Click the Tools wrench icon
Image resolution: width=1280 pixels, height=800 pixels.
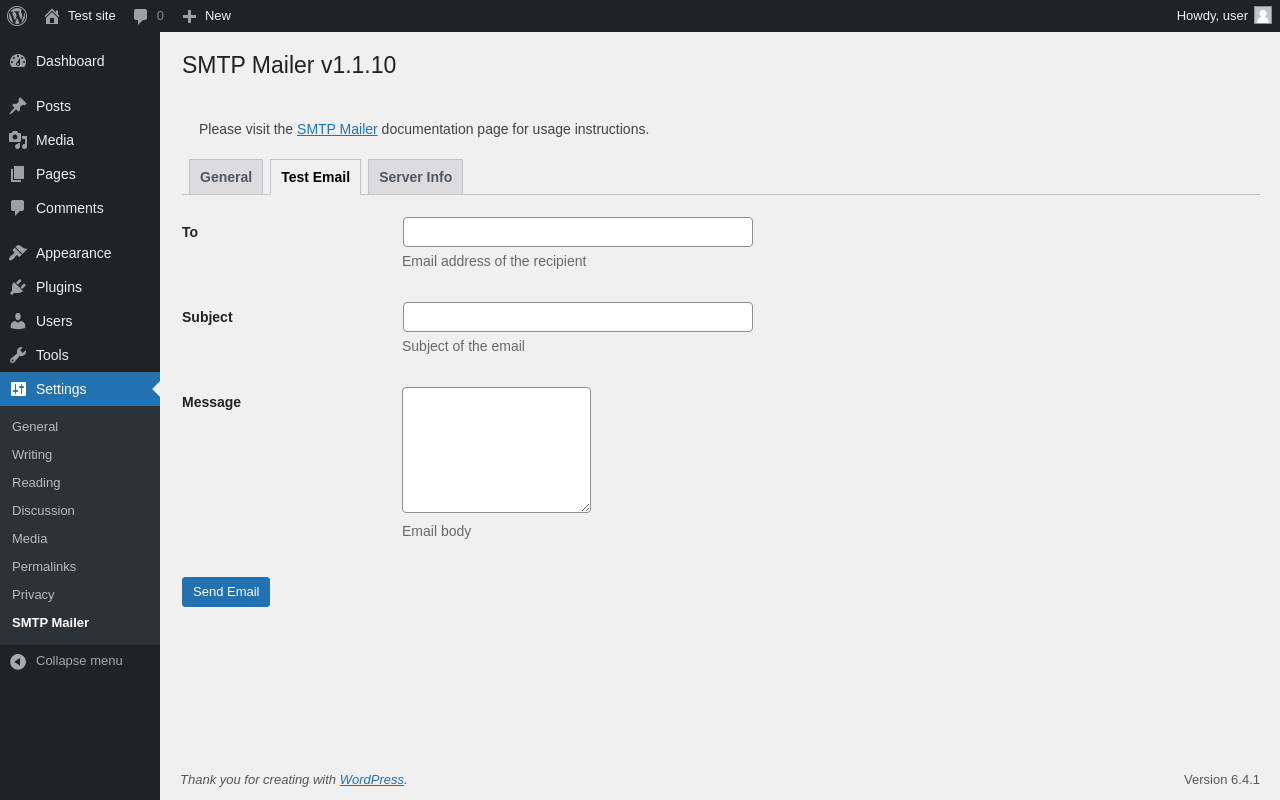click(x=18, y=355)
